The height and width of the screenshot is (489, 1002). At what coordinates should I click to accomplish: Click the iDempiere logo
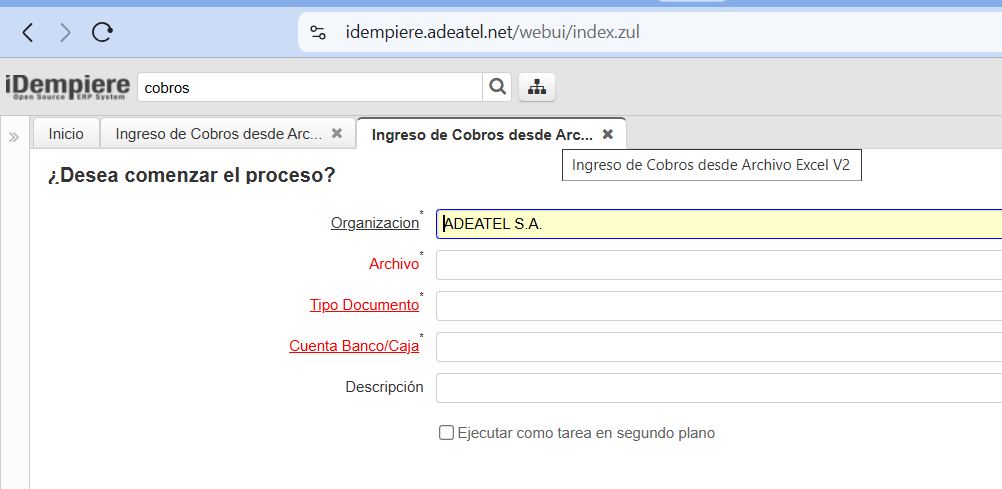coord(67,87)
